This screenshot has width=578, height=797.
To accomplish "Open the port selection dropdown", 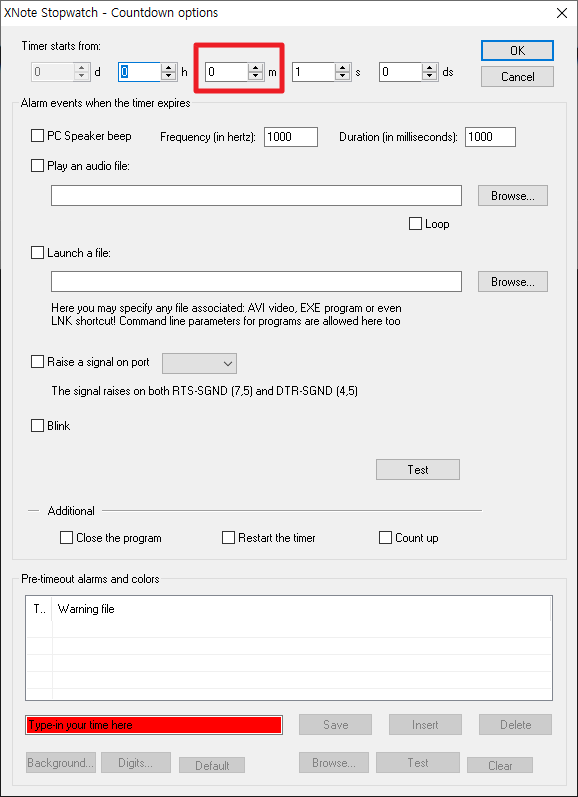I will (x=199, y=363).
